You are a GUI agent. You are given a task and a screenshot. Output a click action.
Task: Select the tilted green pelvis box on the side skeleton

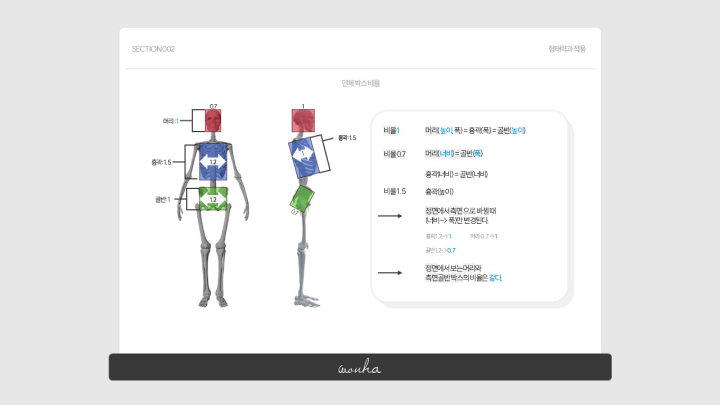[302, 198]
